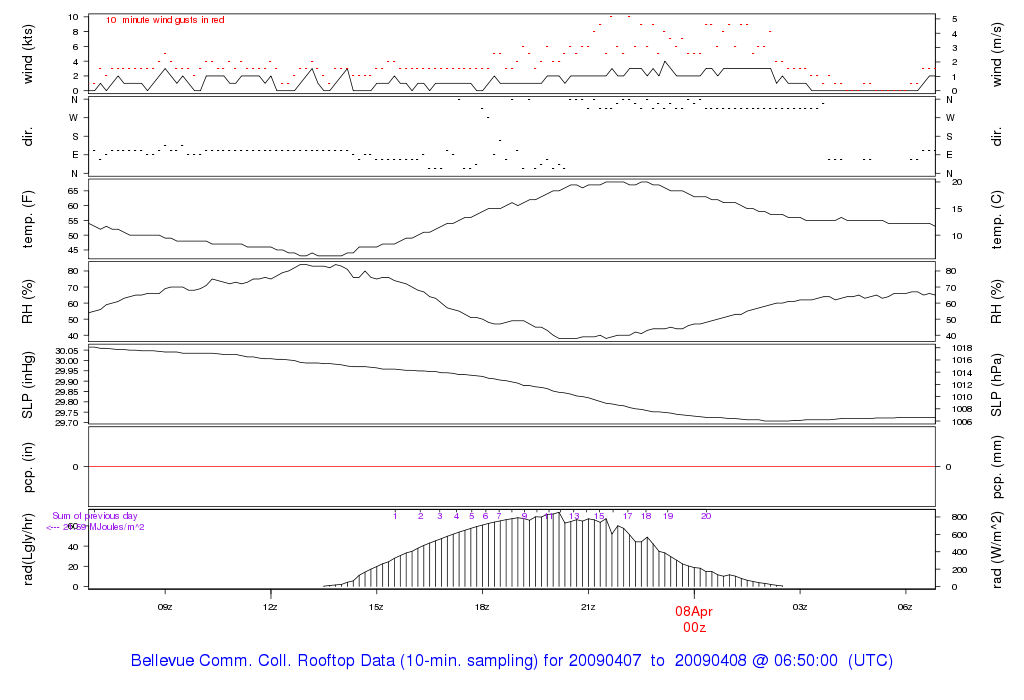The height and width of the screenshot is (700, 1024).
Task: Select the '03z' time tick label
Action: pos(800,607)
